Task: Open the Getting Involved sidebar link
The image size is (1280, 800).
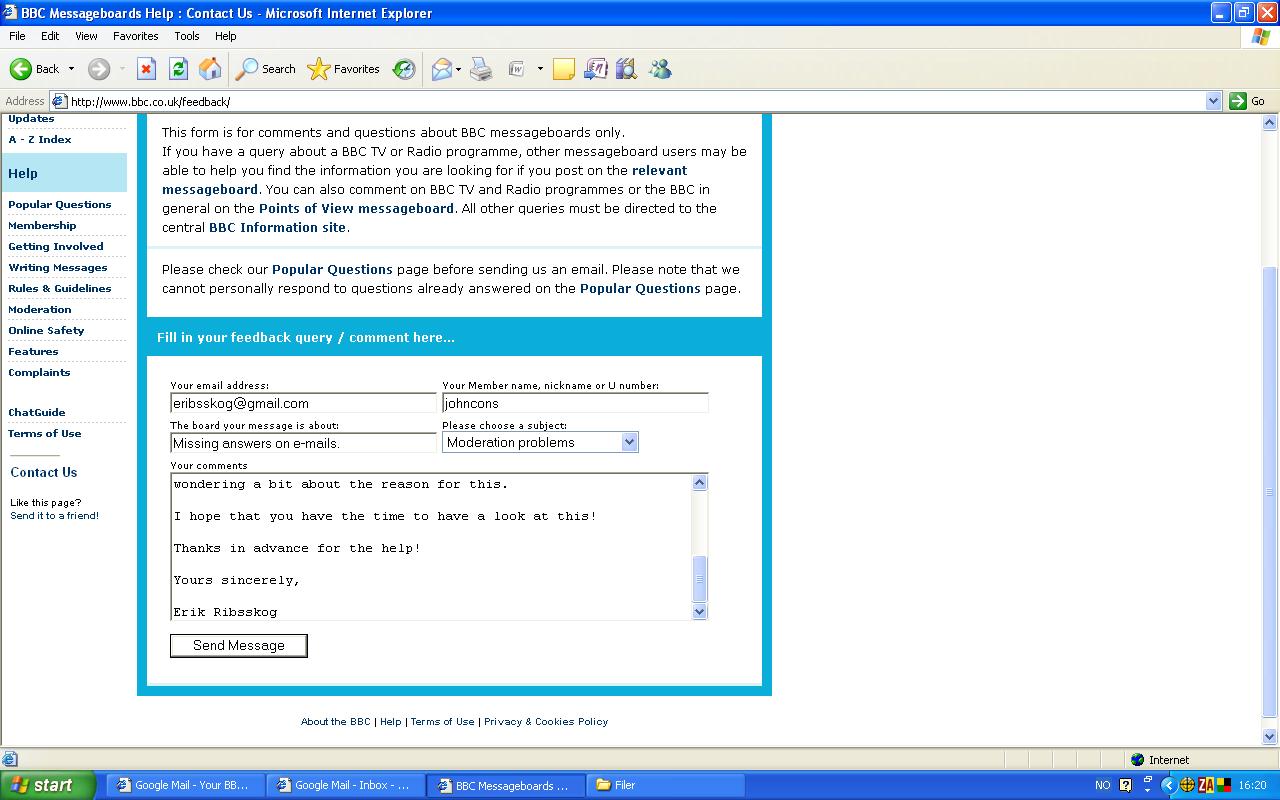Action: [56, 246]
